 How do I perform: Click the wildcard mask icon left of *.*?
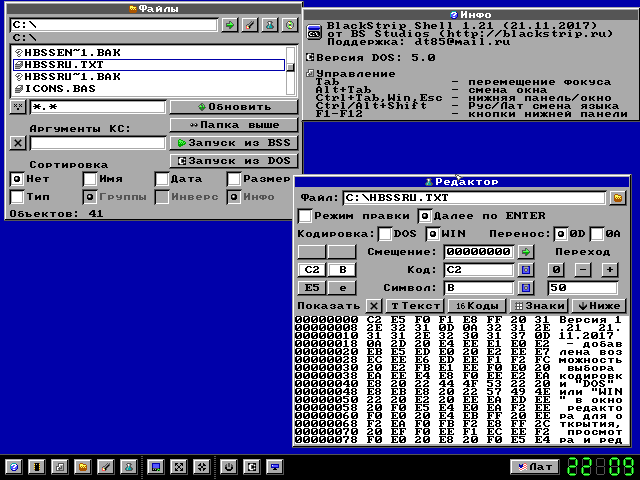tap(18, 107)
